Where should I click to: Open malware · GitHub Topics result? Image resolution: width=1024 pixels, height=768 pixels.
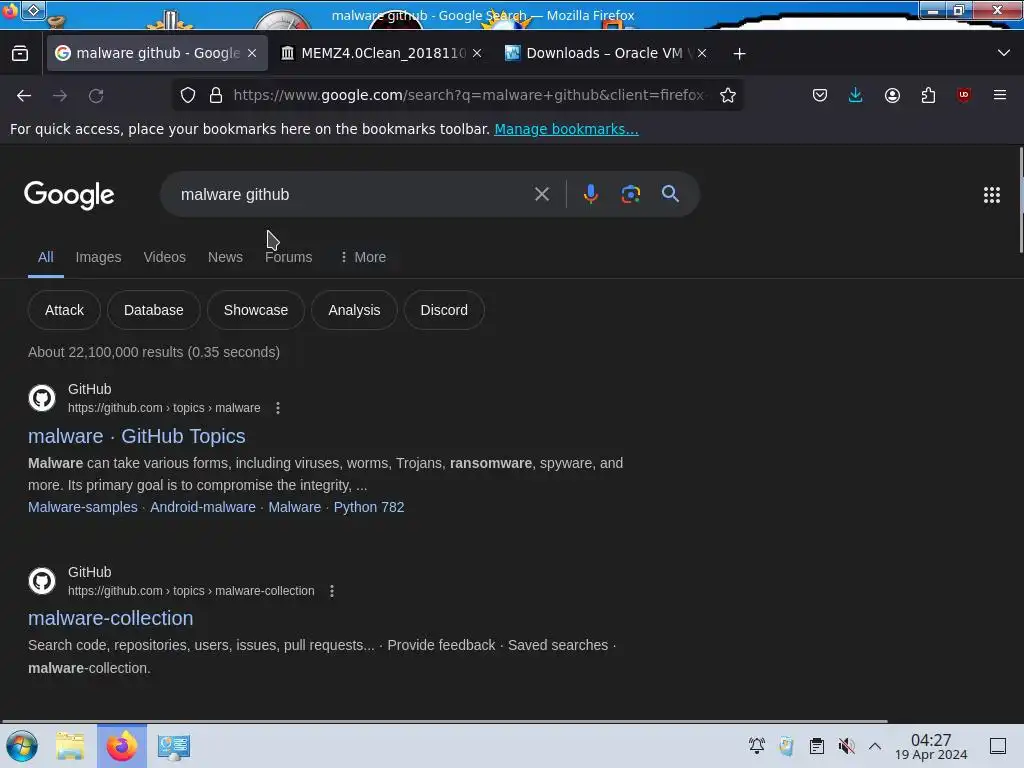pos(136,436)
